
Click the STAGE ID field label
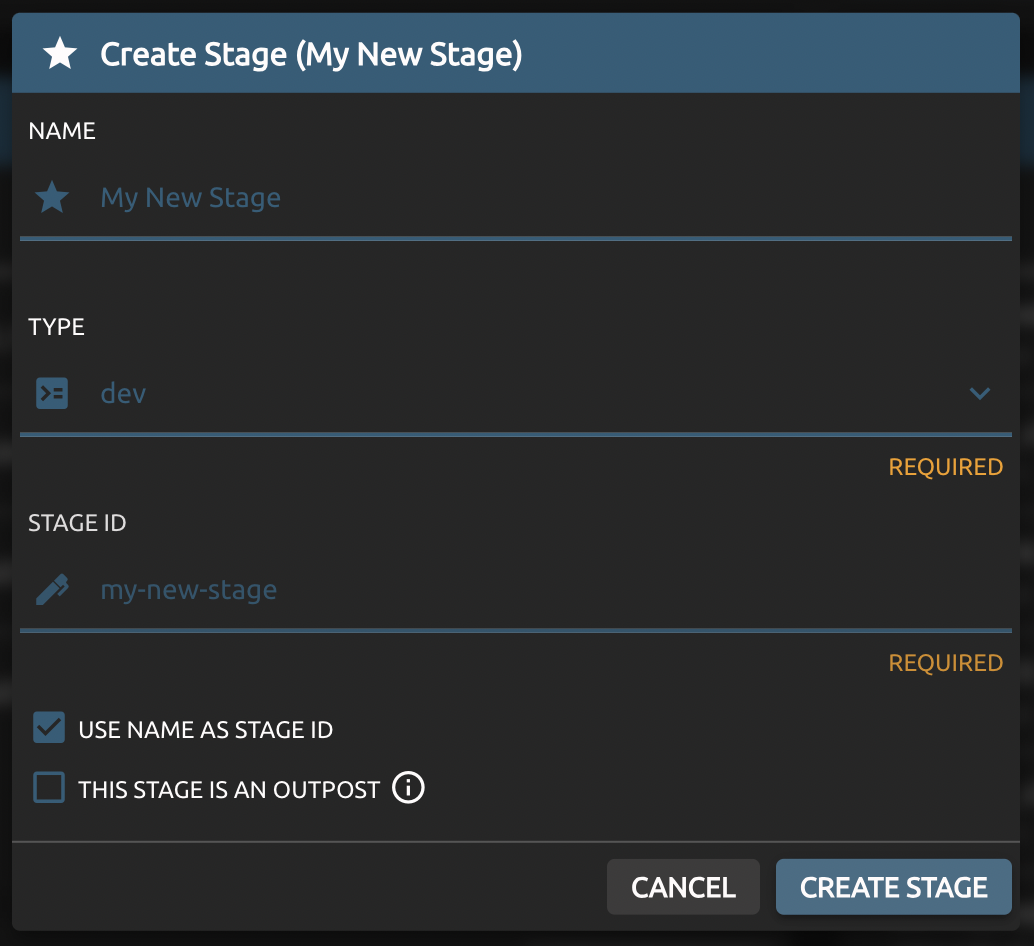[x=77, y=523]
